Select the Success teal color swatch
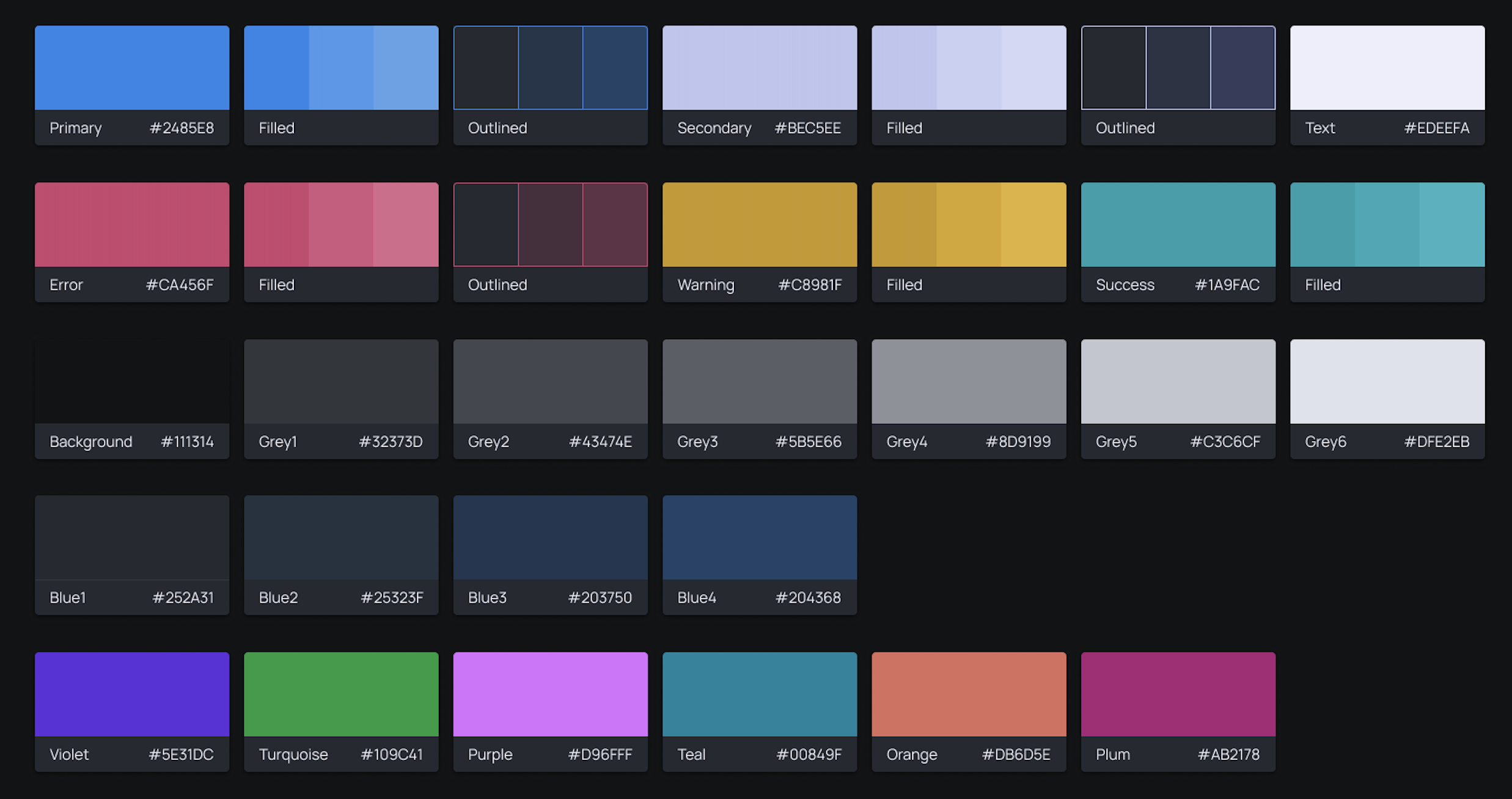This screenshot has width=1512, height=799. coord(1178,225)
